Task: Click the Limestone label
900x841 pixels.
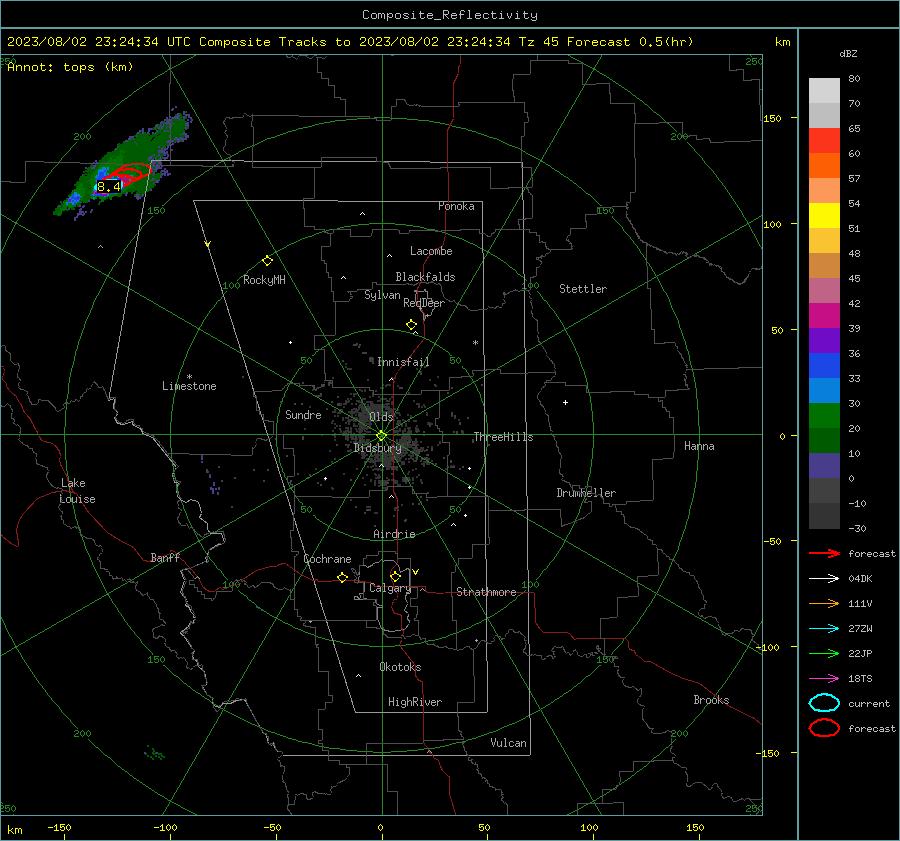Action: [189, 386]
